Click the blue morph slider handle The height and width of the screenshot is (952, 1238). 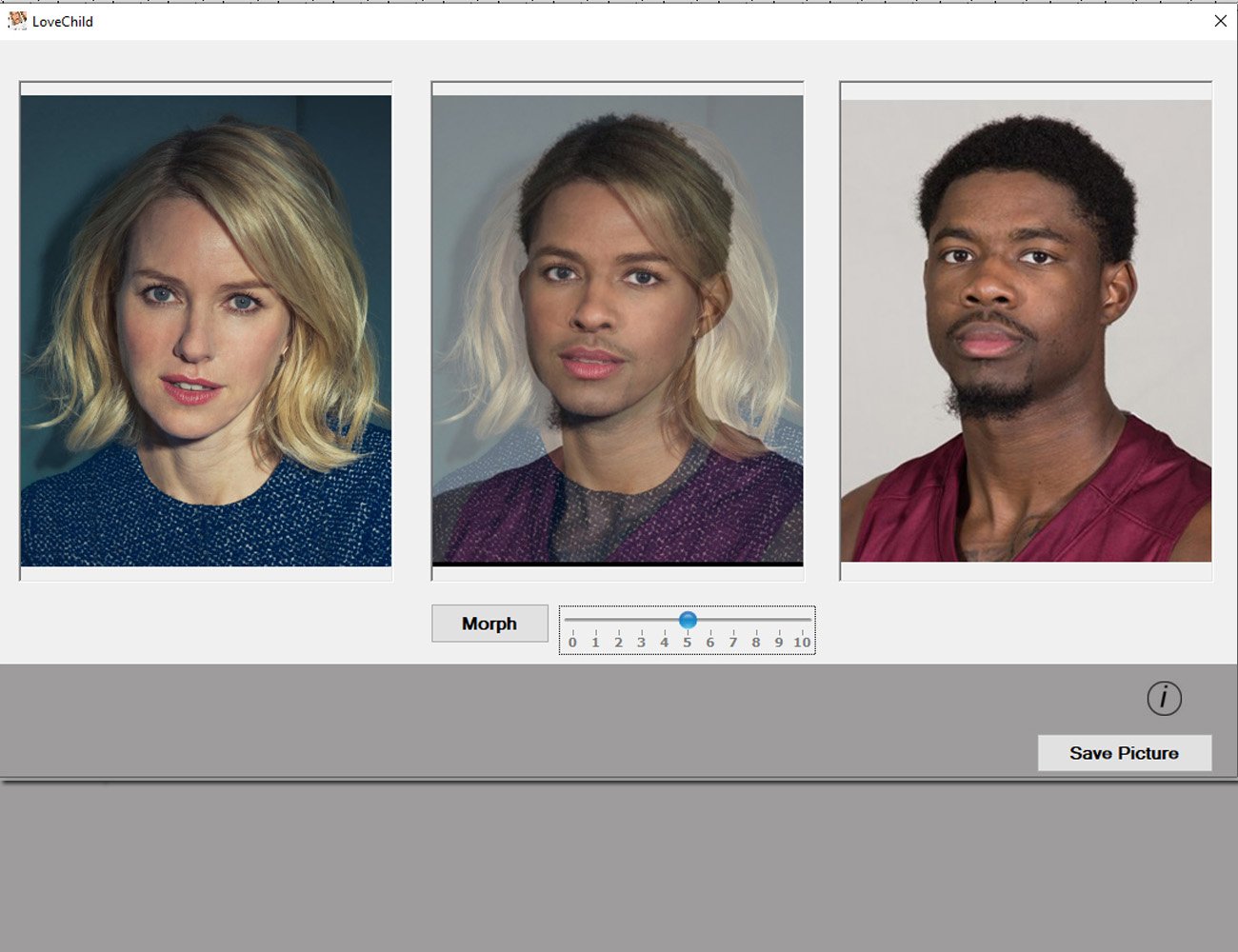pyautogui.click(x=688, y=621)
